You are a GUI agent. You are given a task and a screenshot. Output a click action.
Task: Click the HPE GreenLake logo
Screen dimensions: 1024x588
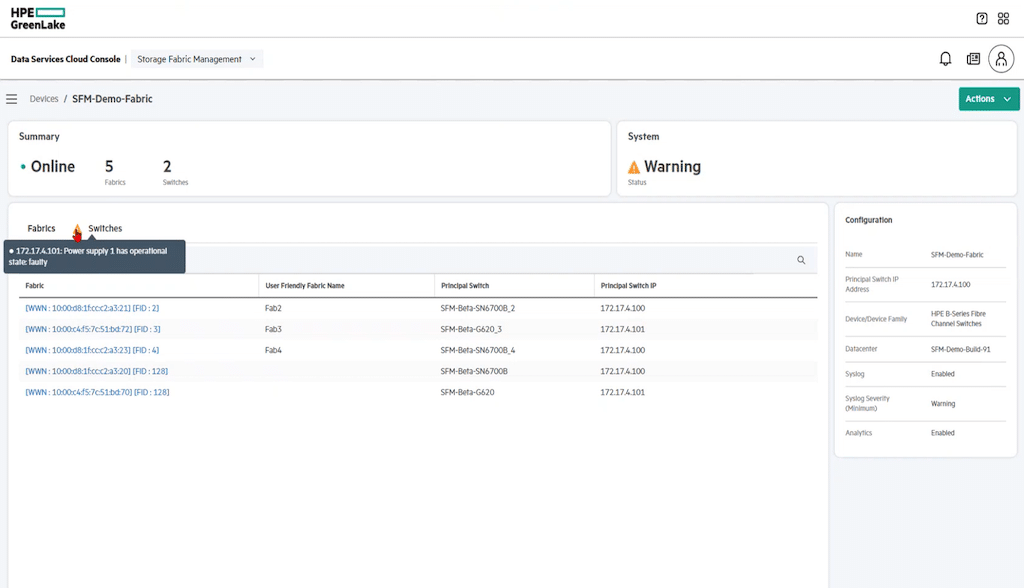click(x=38, y=18)
